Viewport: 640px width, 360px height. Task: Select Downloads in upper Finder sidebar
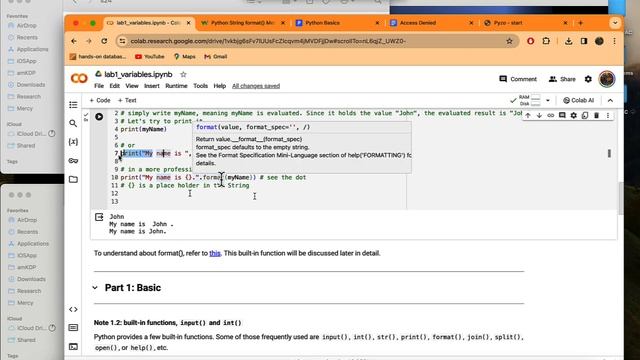click(x=31, y=85)
